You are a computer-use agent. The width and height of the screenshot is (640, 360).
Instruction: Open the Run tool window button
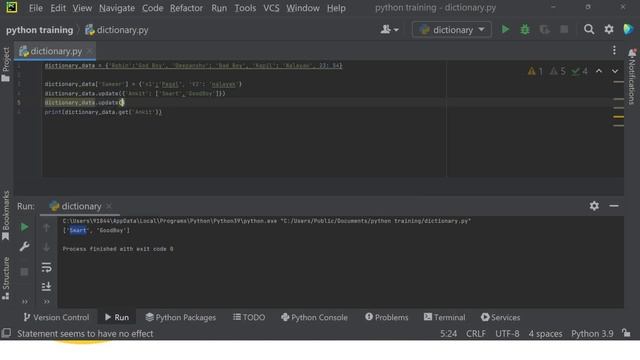[x=117, y=317]
